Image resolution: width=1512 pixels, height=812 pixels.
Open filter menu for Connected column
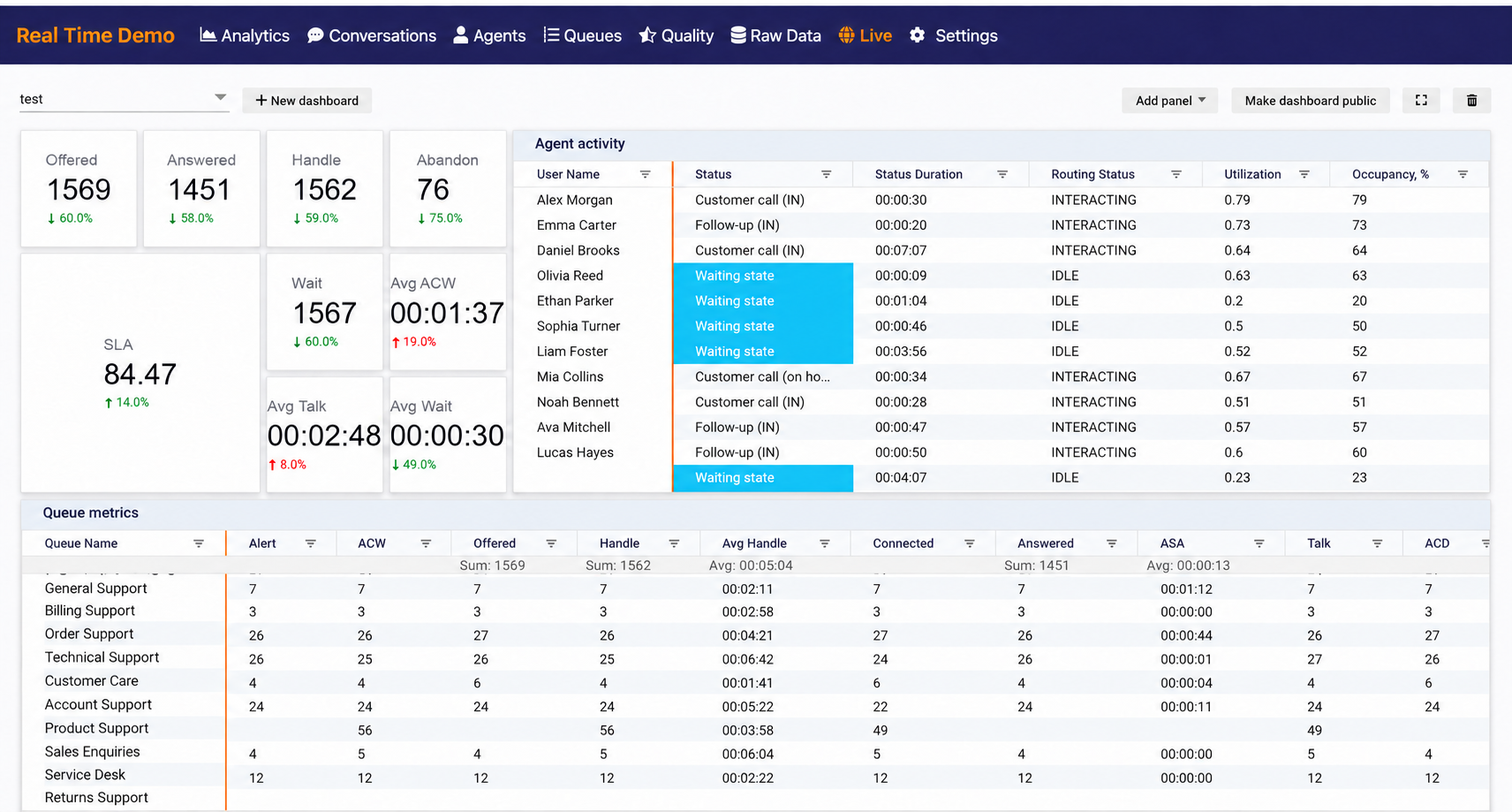click(x=970, y=543)
